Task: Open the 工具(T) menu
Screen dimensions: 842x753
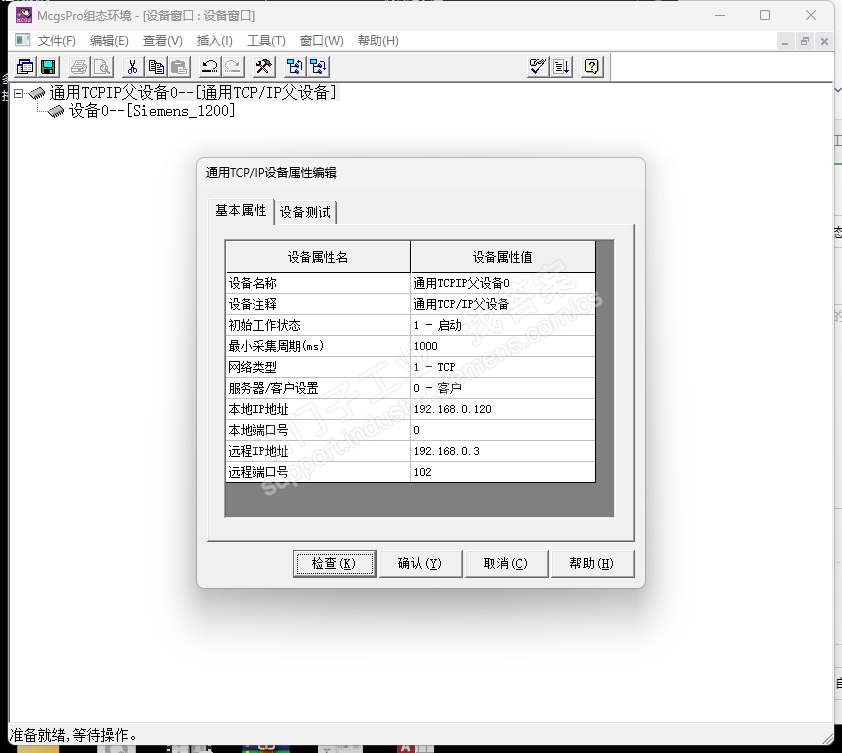Action: 266,41
